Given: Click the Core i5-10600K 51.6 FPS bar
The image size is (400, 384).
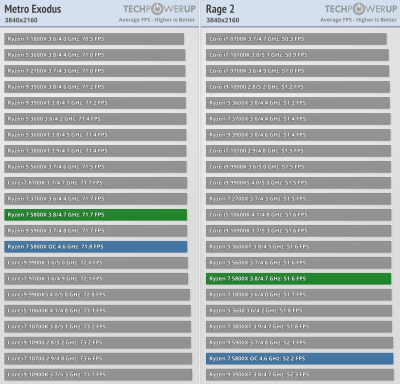Looking at the screenshot, I should (298, 215).
